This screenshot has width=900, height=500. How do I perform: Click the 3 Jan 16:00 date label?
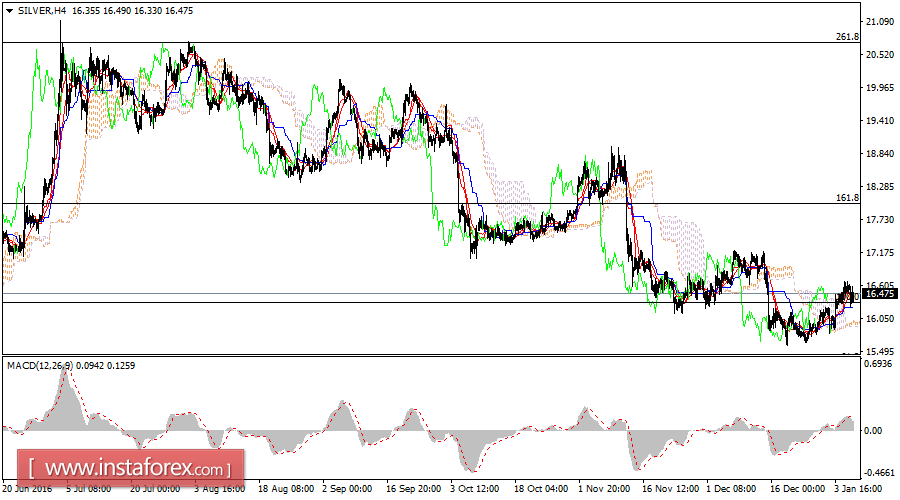pos(858,489)
